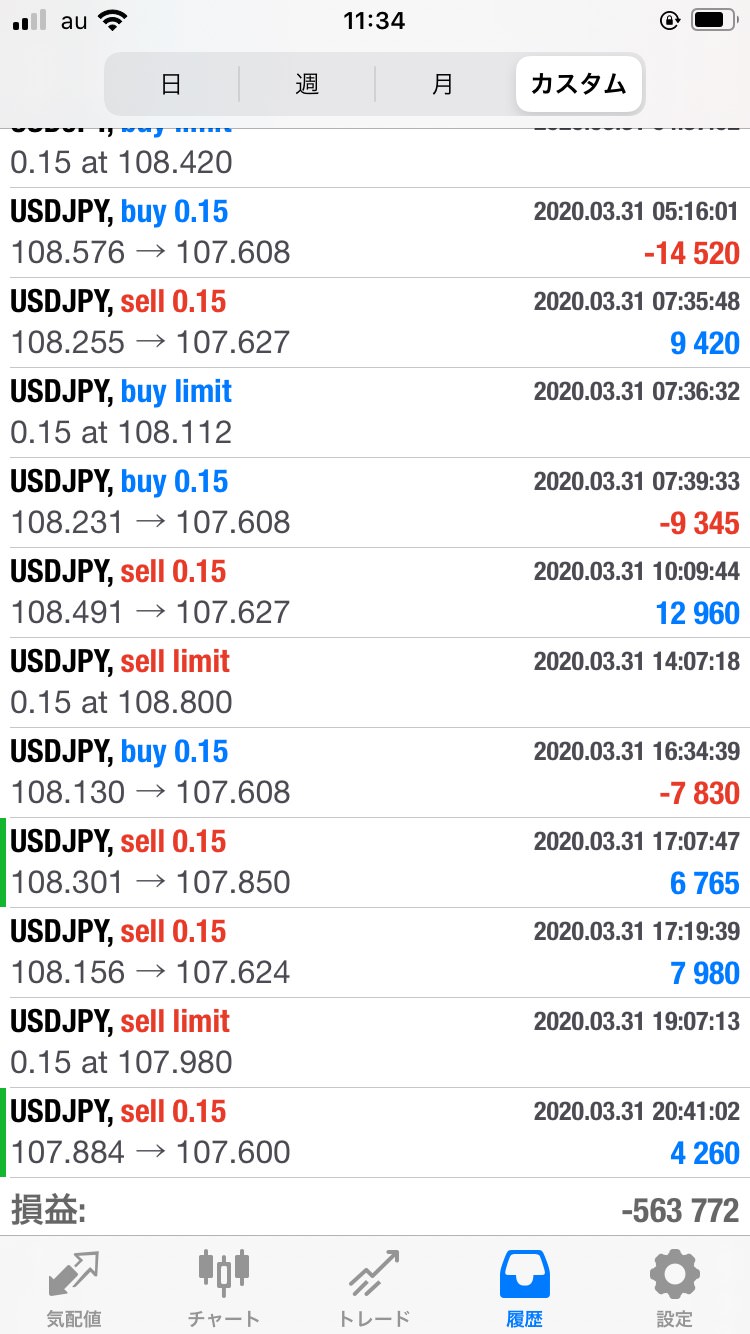The width and height of the screenshot is (750, 1334).
Task: Tap the buy limit order at 108.112
Action: coord(375,412)
